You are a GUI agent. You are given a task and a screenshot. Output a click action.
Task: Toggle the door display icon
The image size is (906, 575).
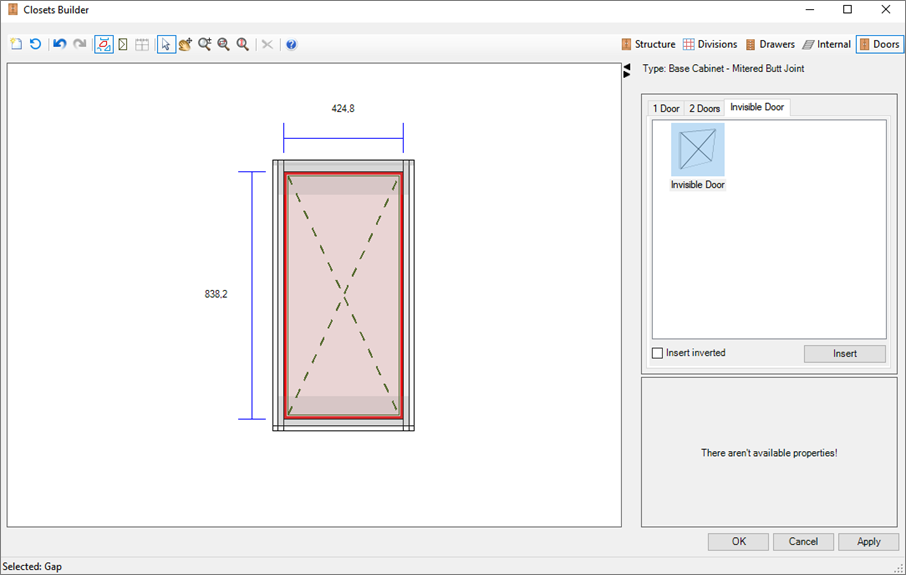(x=123, y=45)
